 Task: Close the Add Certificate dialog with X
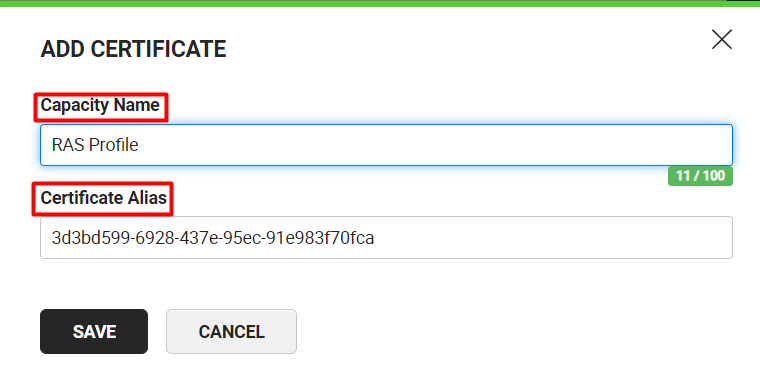tap(721, 39)
